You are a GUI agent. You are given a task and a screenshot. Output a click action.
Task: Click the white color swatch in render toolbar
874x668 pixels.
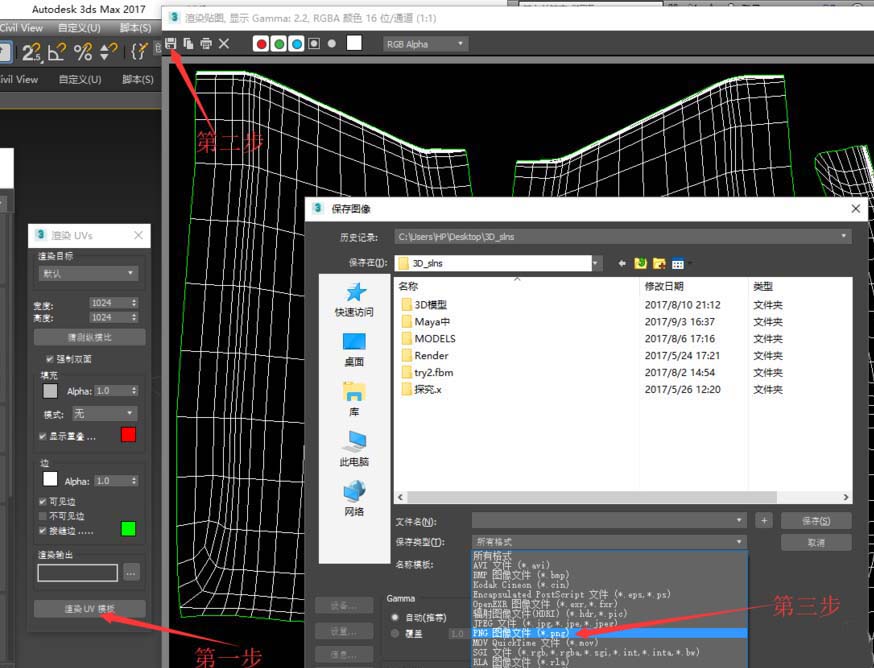pyautogui.click(x=354, y=43)
